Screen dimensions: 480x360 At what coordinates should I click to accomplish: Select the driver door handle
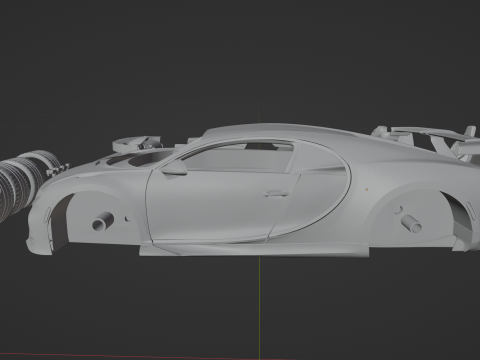(275, 193)
